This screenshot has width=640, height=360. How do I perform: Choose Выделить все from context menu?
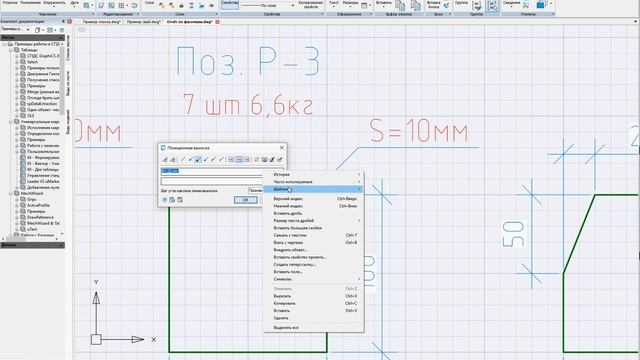coord(313,328)
